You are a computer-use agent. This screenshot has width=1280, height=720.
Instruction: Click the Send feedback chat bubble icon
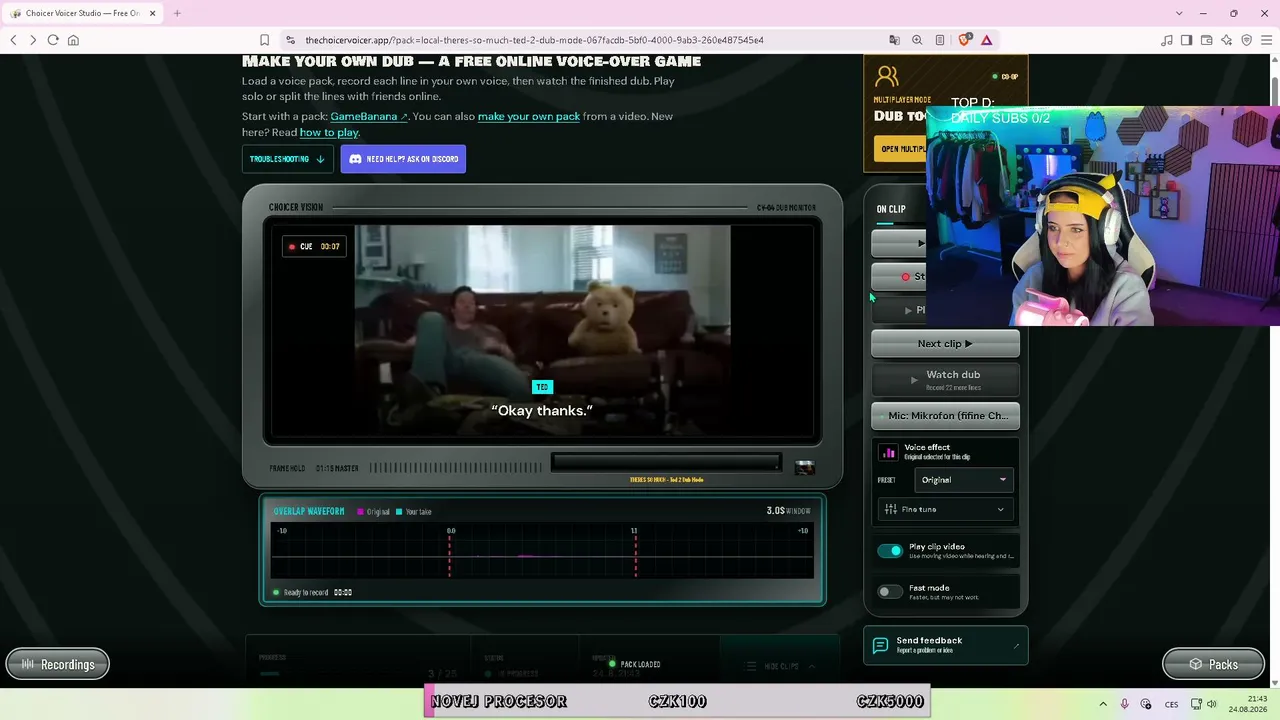pyautogui.click(x=880, y=645)
